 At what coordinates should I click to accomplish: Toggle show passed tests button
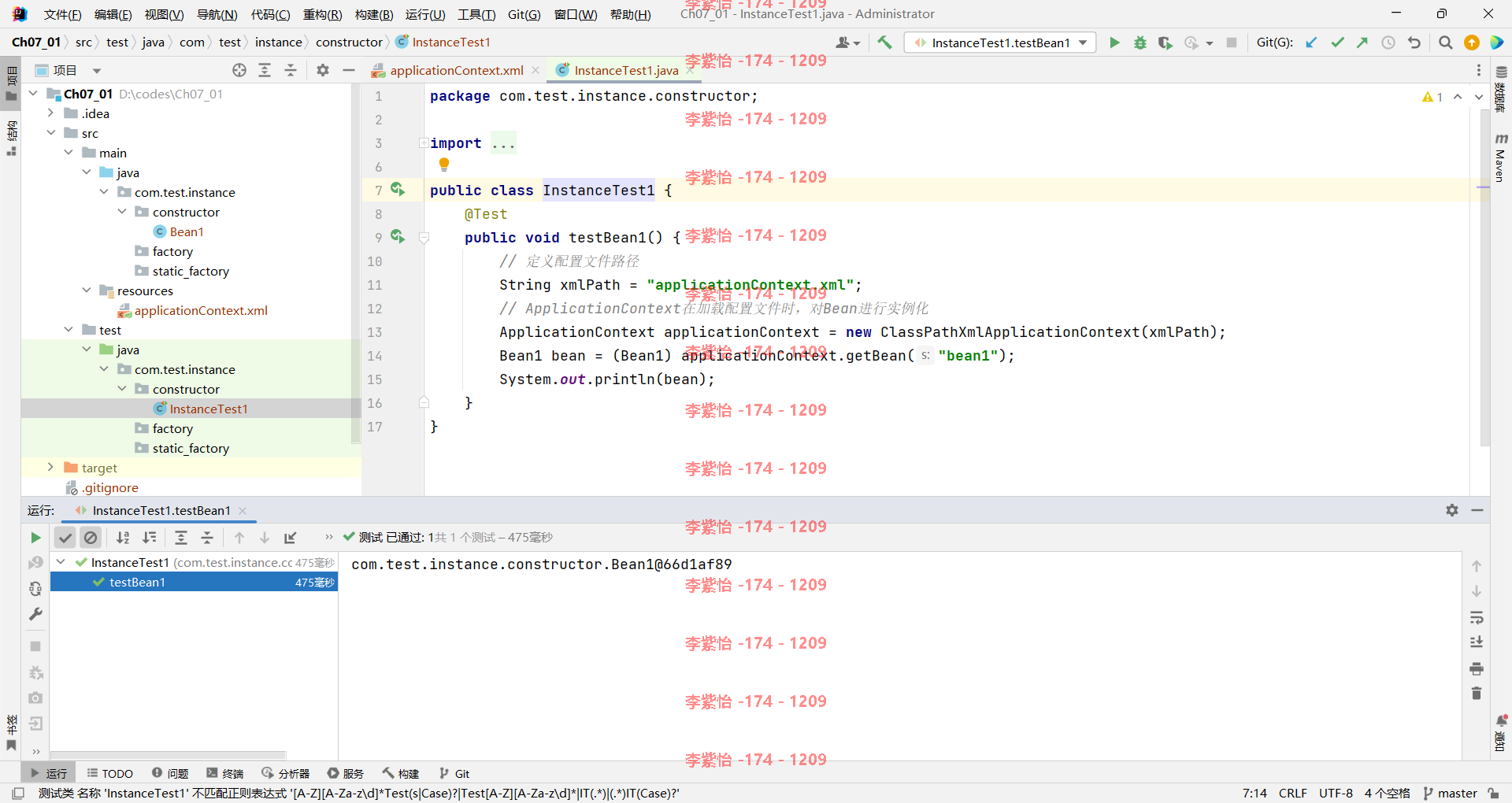tap(65, 538)
